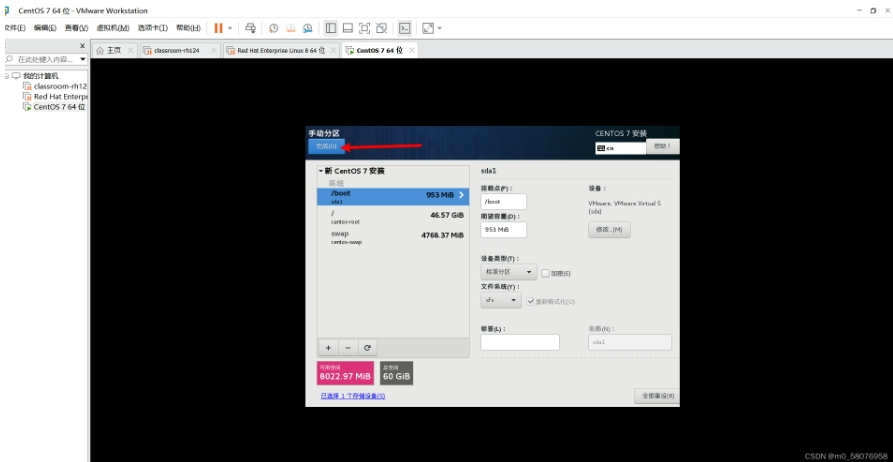
Task: Open the 文件(F) menu
Action: tap(14, 28)
